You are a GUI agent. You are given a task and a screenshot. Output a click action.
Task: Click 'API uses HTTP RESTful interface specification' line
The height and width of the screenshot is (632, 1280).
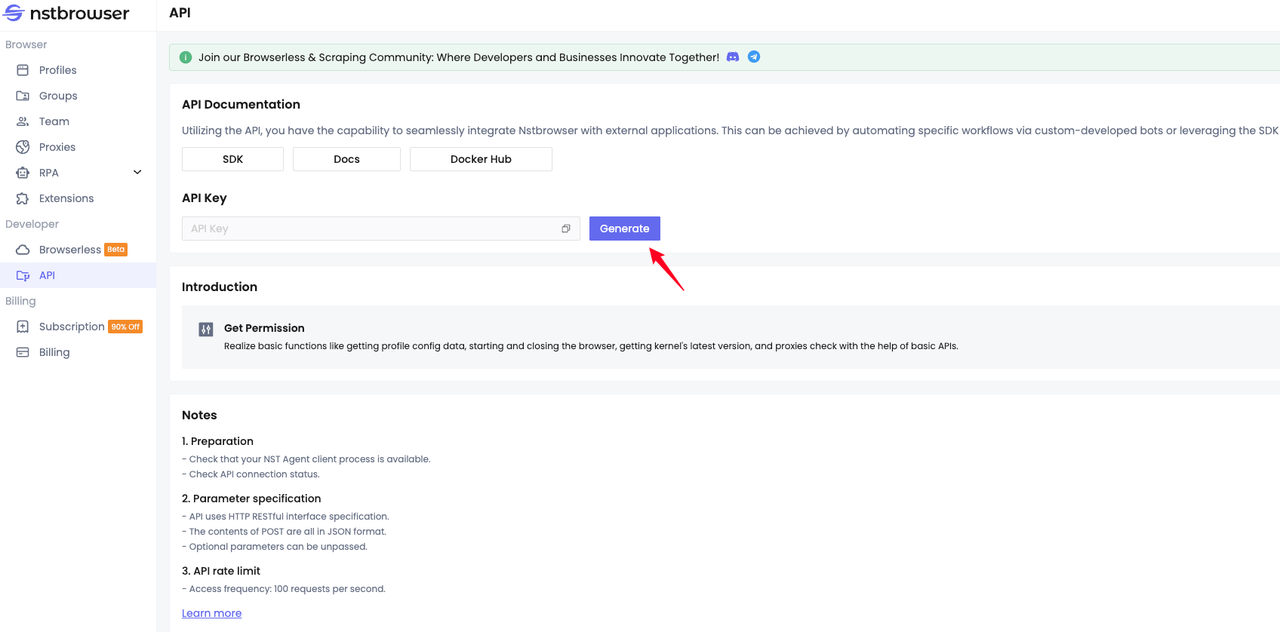click(286, 516)
